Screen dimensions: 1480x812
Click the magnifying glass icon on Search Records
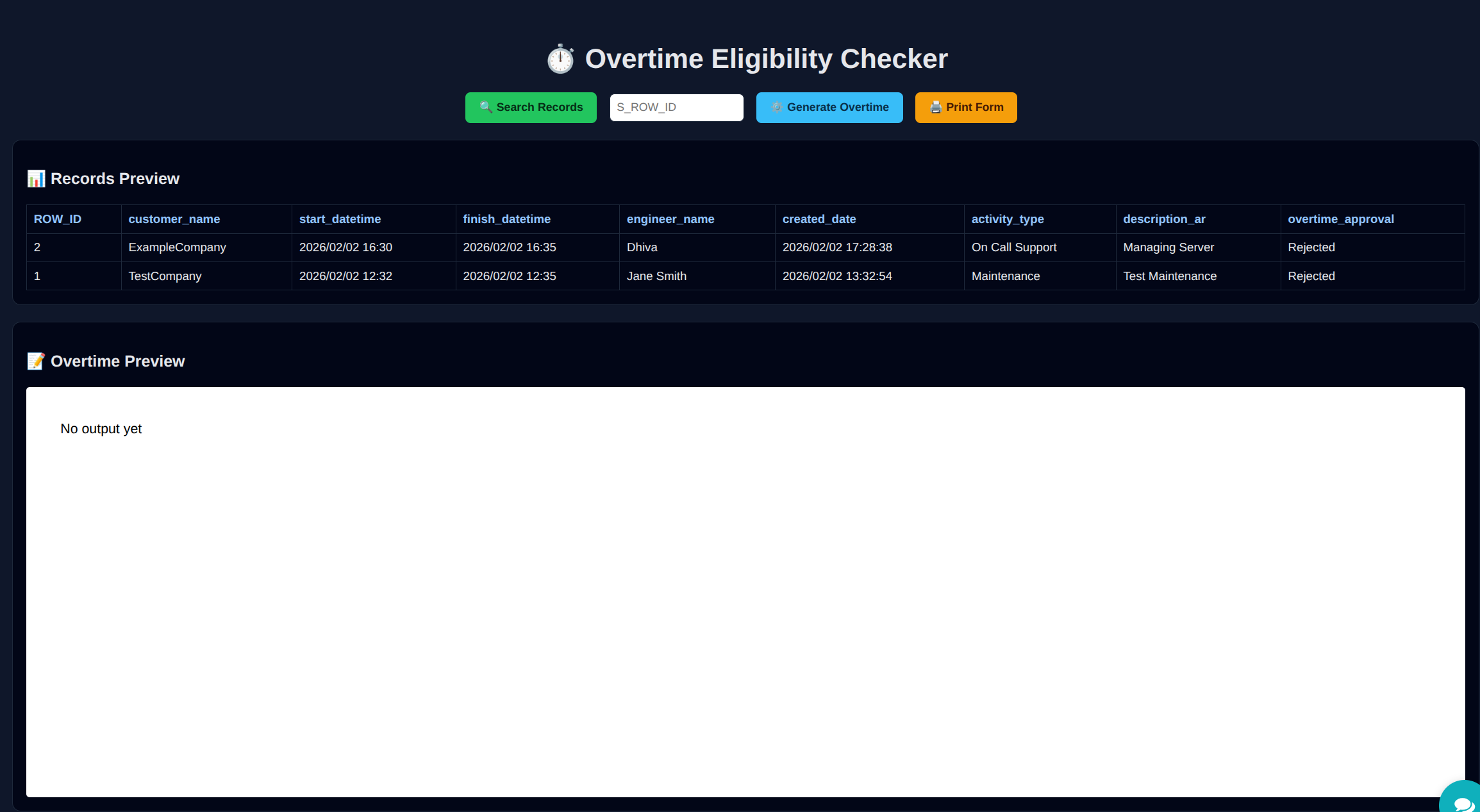(485, 107)
